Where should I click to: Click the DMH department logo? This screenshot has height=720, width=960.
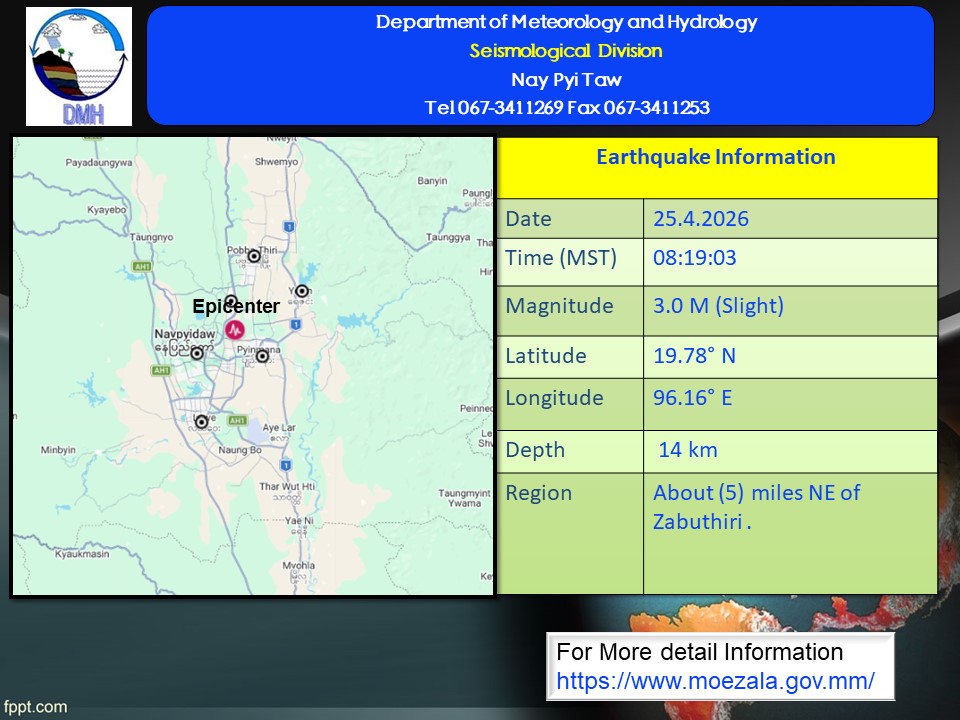78,66
